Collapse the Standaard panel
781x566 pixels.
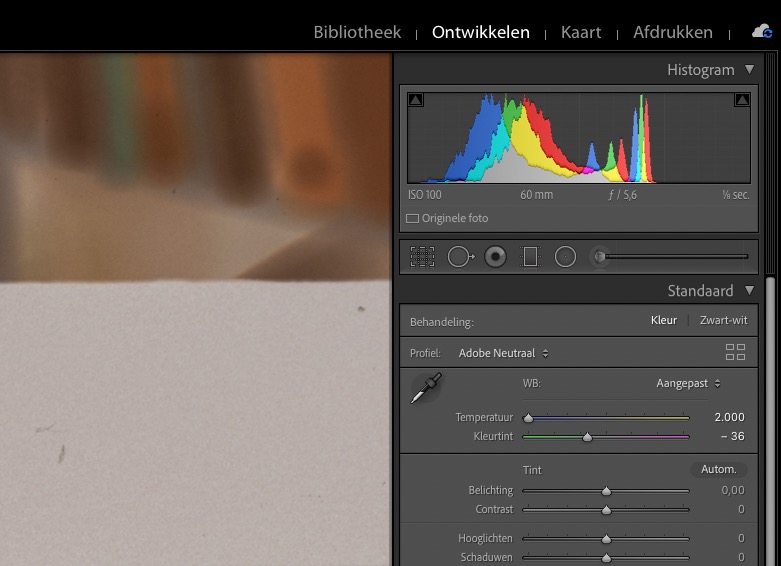tap(749, 291)
